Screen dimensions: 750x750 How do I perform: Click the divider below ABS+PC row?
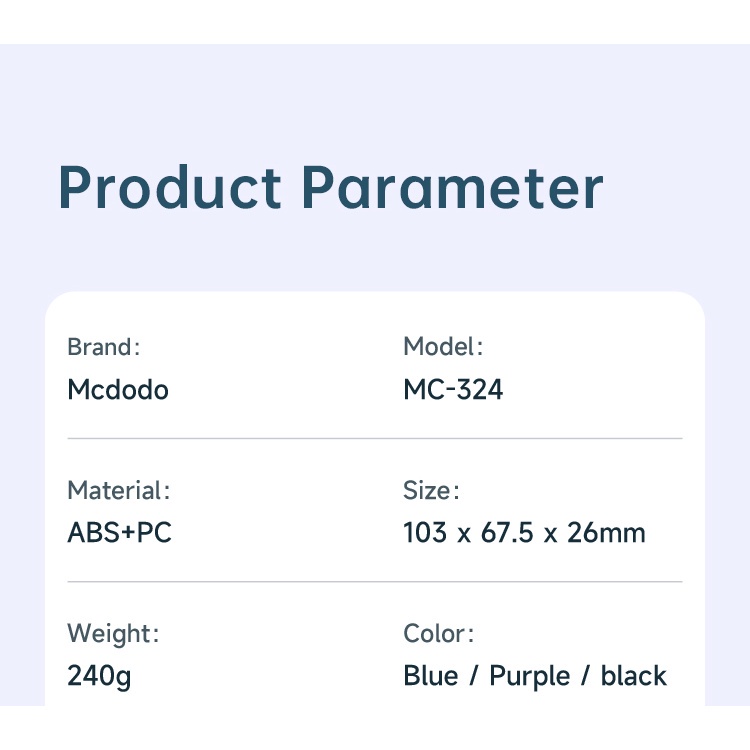(x=375, y=582)
